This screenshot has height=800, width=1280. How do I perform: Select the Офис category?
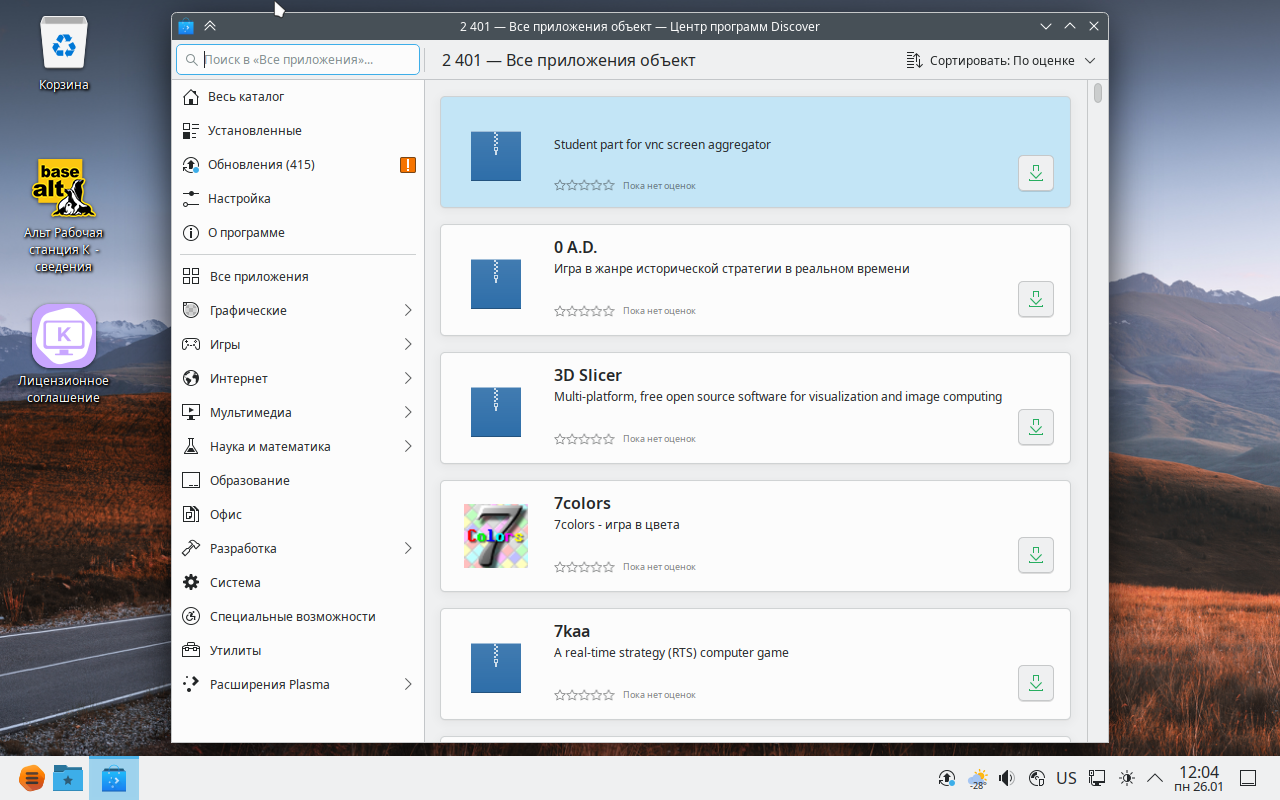(x=226, y=515)
